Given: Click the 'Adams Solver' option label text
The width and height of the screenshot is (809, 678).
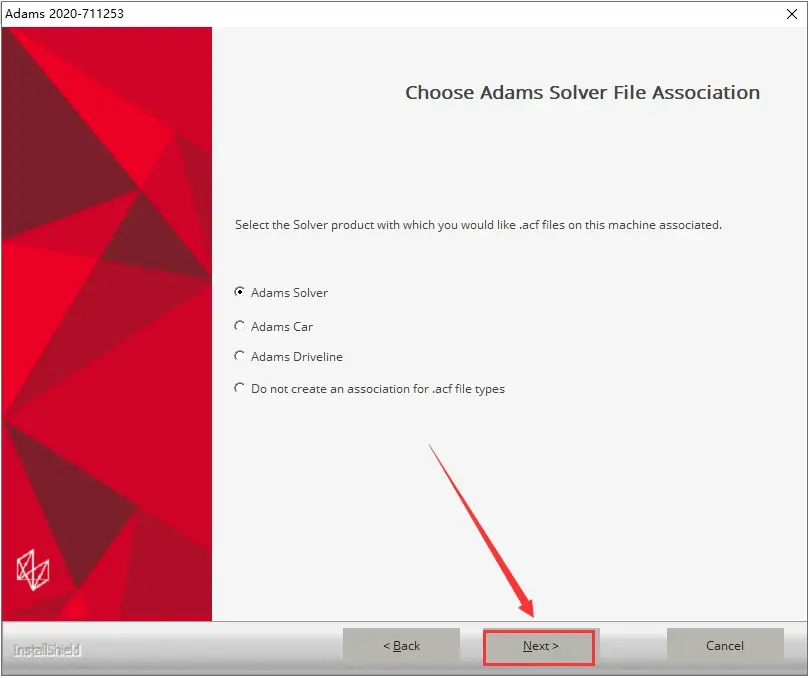Looking at the screenshot, I should point(289,293).
